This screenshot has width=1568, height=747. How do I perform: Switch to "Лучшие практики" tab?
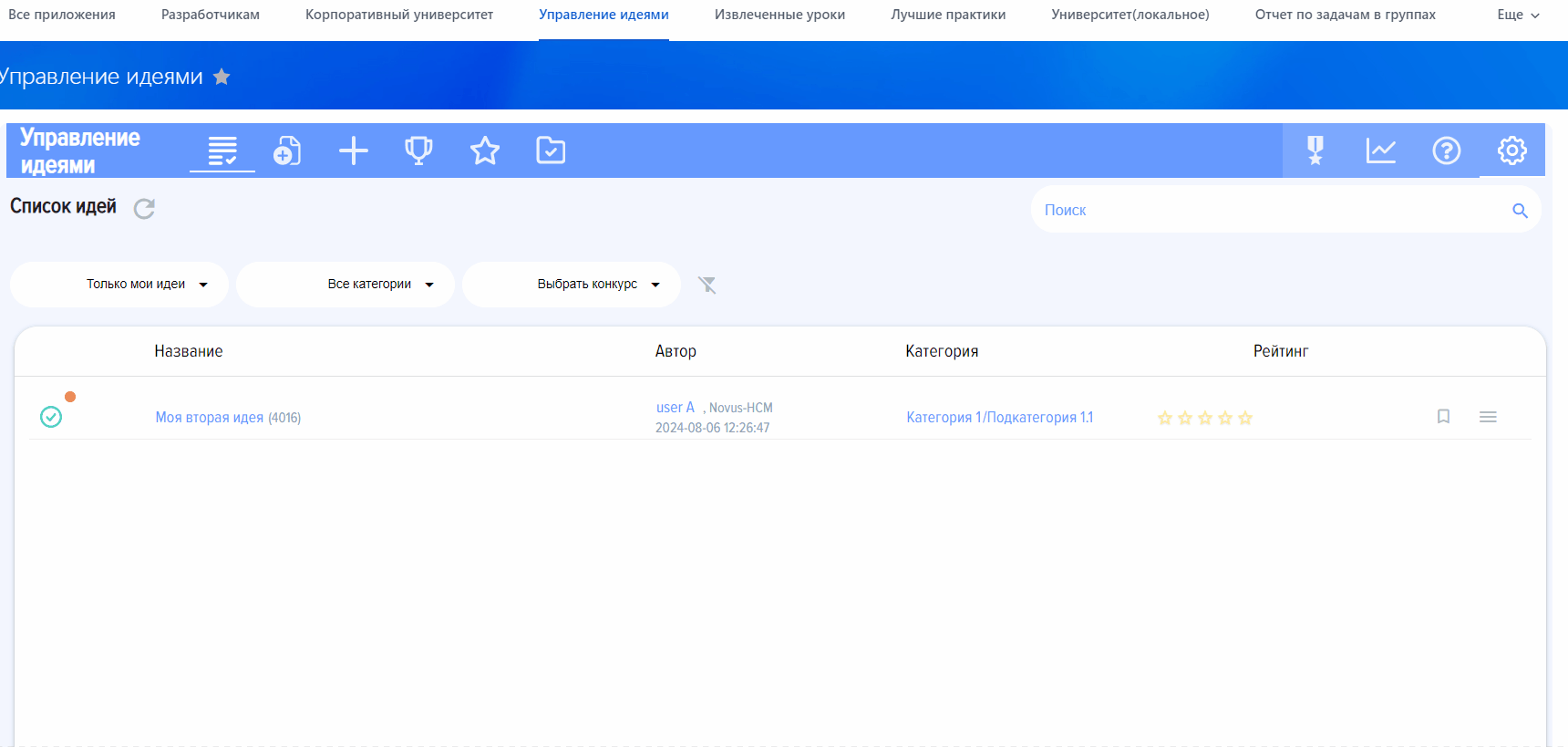click(948, 15)
